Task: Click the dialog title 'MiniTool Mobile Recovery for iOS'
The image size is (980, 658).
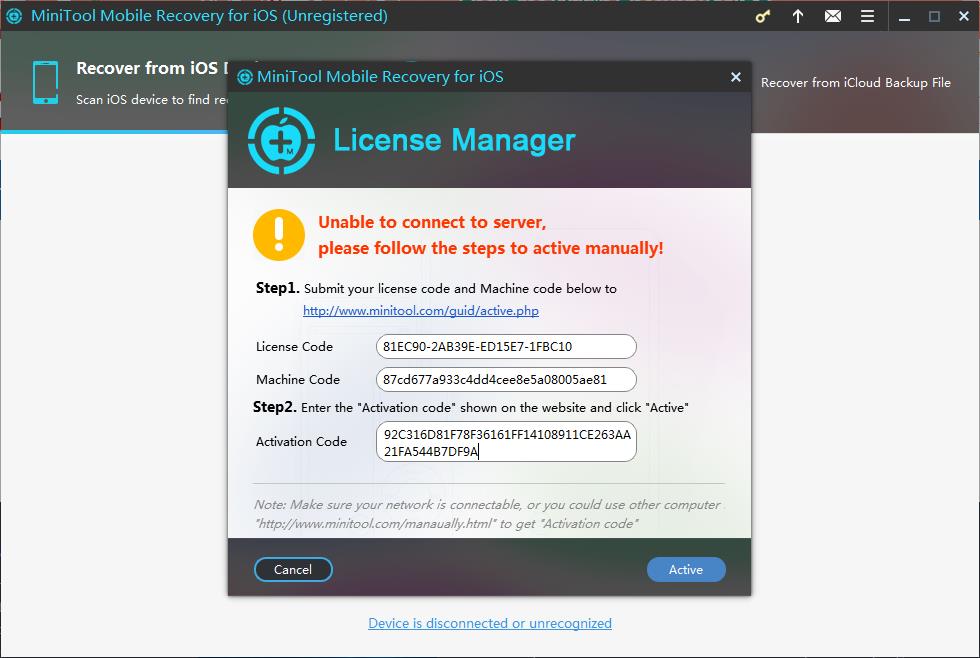Action: point(380,77)
